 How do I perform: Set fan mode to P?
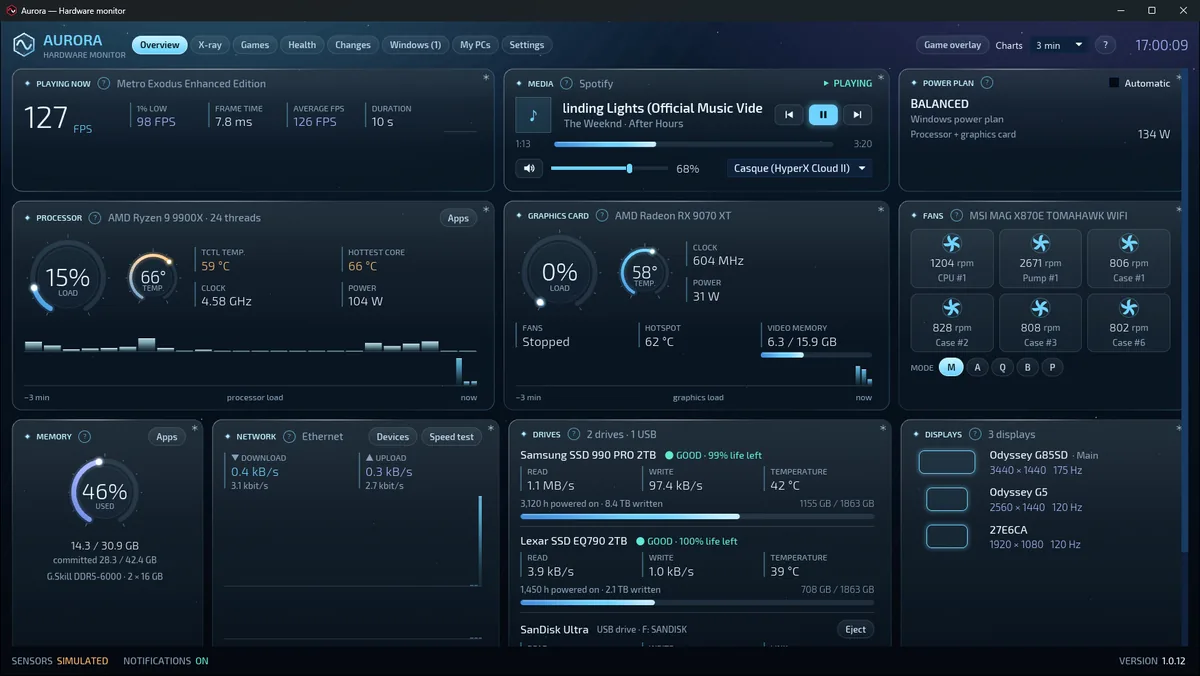pos(1051,367)
